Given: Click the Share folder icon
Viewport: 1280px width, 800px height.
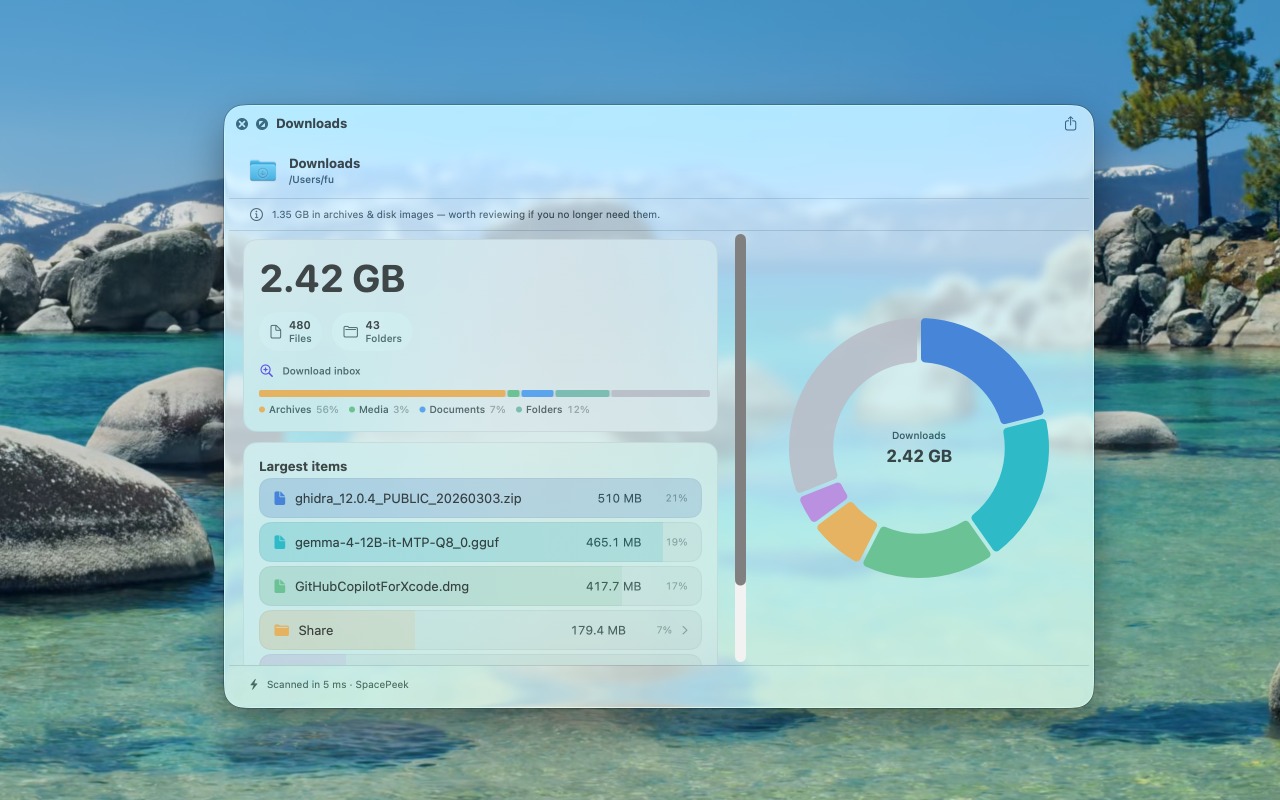Looking at the screenshot, I should tap(281, 630).
